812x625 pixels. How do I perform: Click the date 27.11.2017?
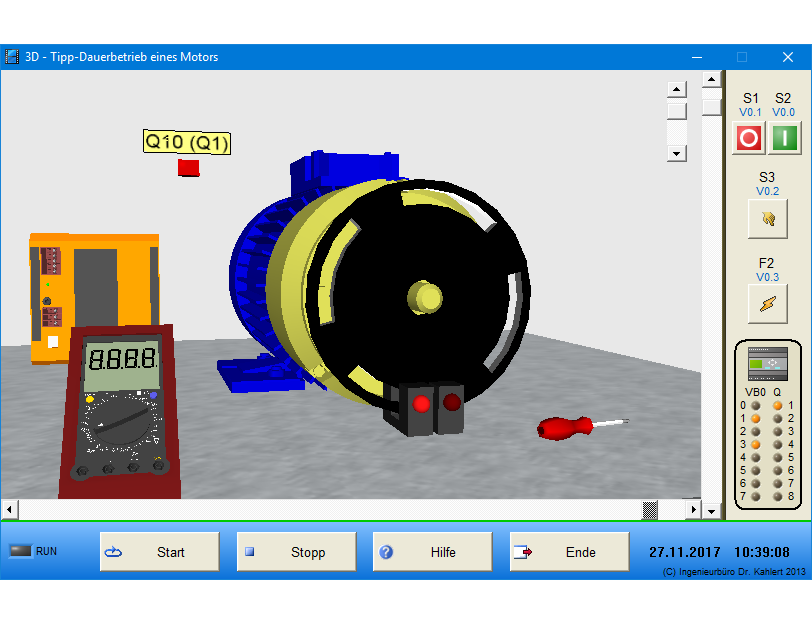tap(685, 552)
